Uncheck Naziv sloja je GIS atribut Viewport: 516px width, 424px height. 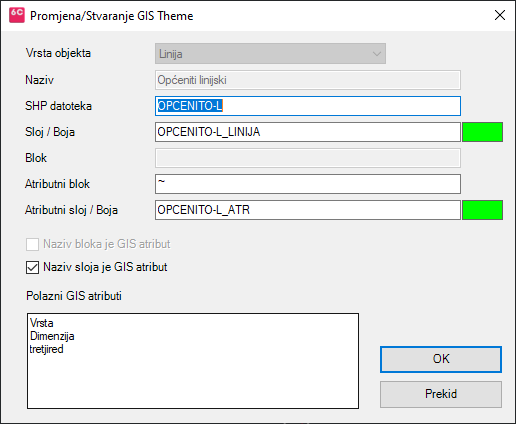32,267
